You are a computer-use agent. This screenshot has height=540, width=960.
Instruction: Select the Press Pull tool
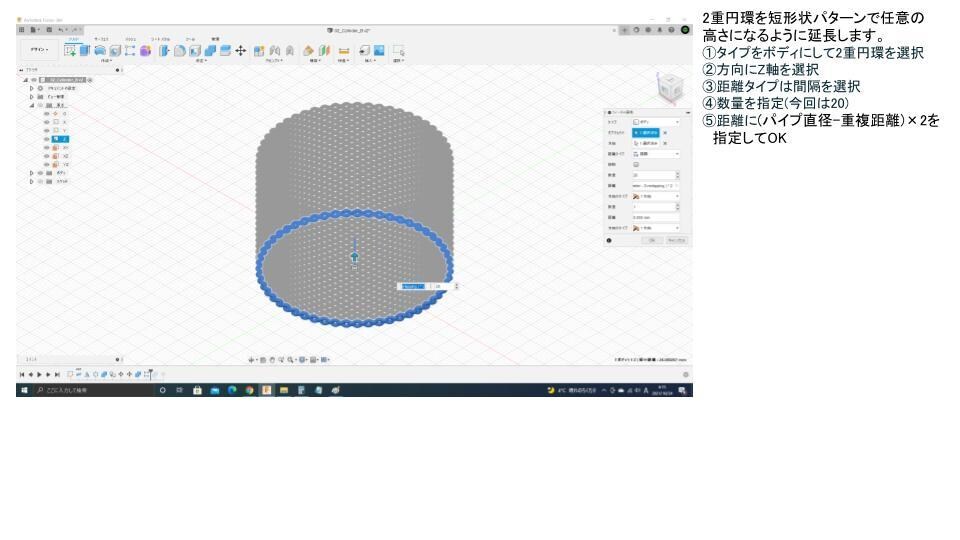(x=165, y=51)
